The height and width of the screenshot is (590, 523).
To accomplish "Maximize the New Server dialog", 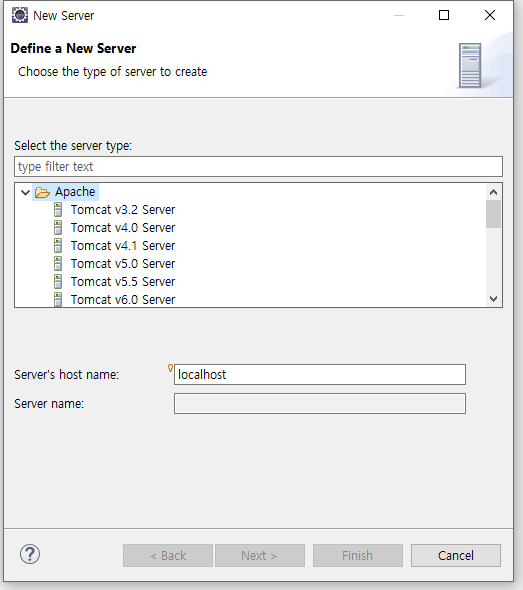I will point(444,15).
